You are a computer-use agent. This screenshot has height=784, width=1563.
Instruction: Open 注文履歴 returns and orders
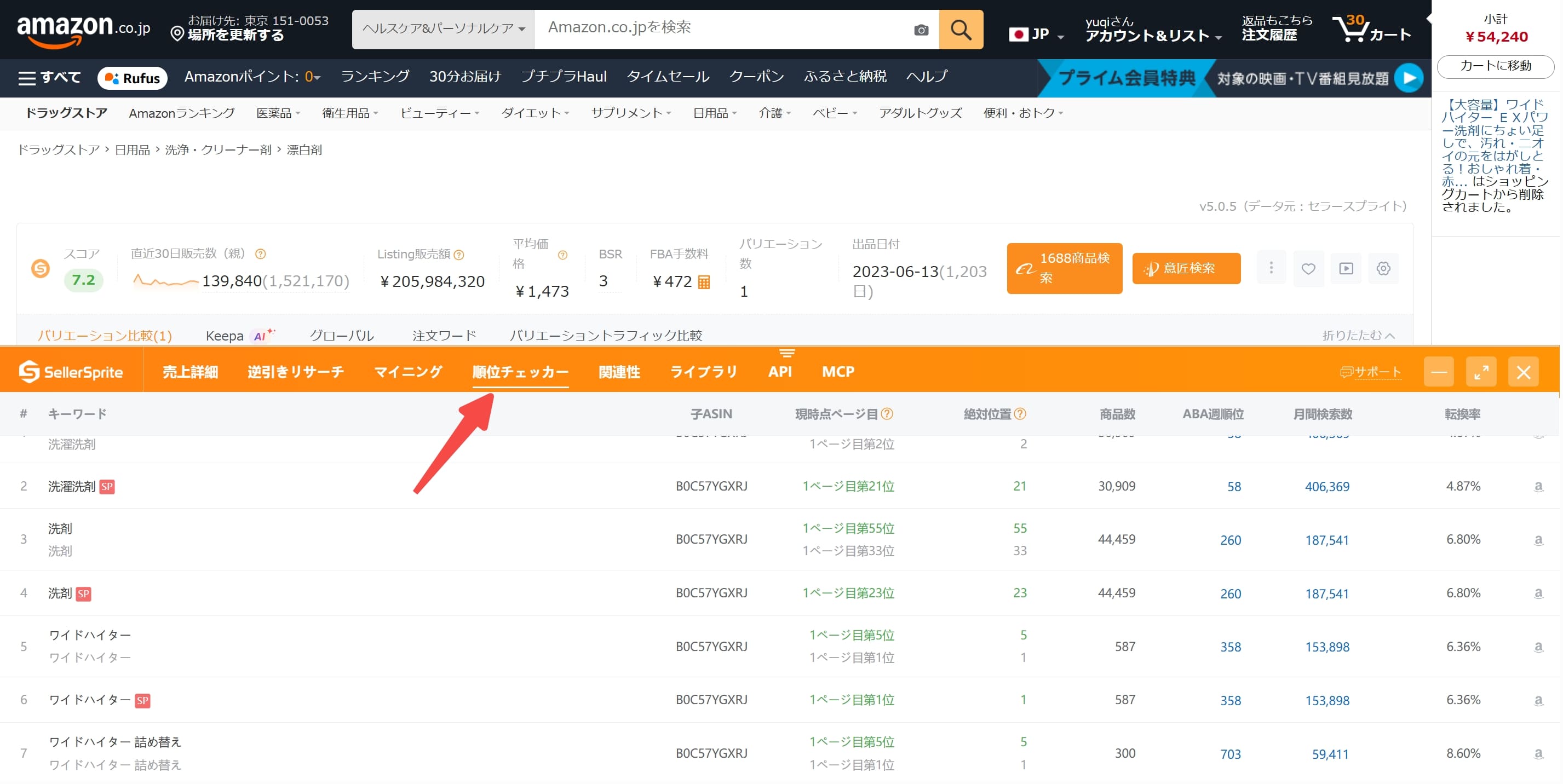click(x=1278, y=28)
